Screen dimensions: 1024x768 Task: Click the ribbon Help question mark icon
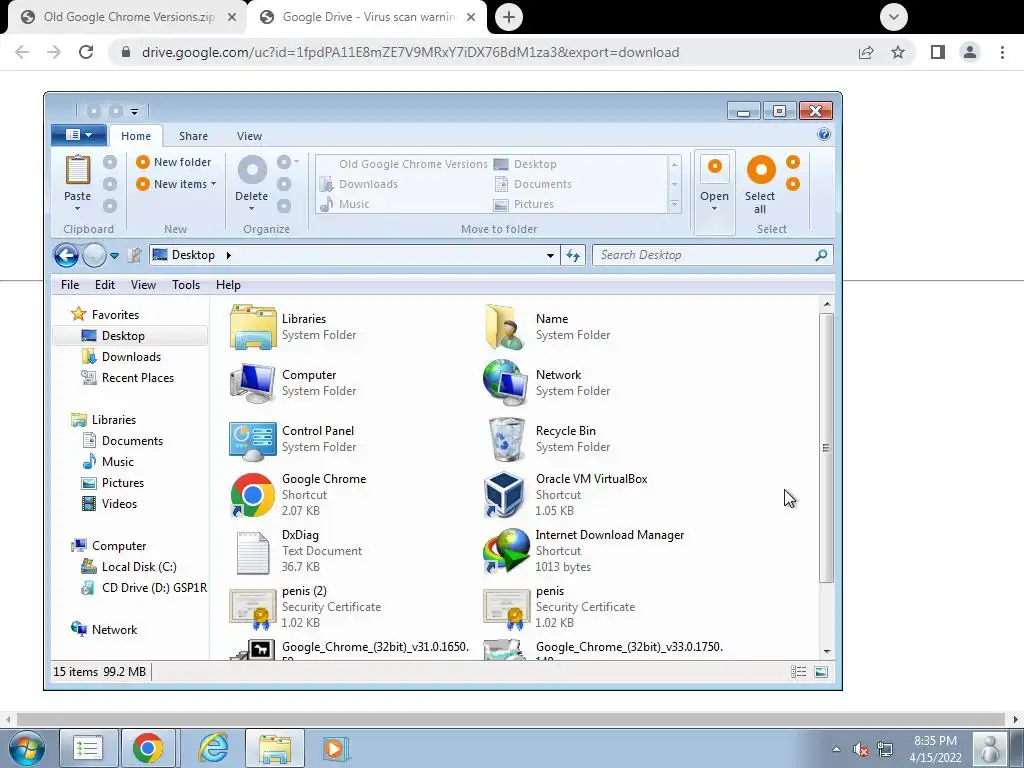[x=824, y=135]
